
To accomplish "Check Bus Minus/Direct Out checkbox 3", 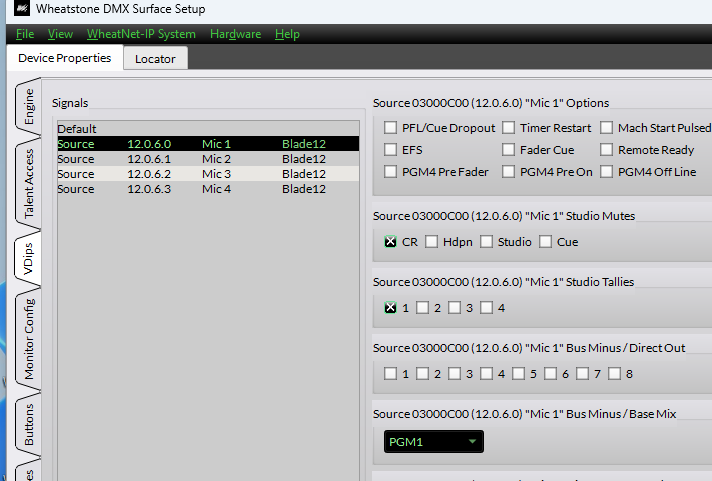I will coord(454,373).
